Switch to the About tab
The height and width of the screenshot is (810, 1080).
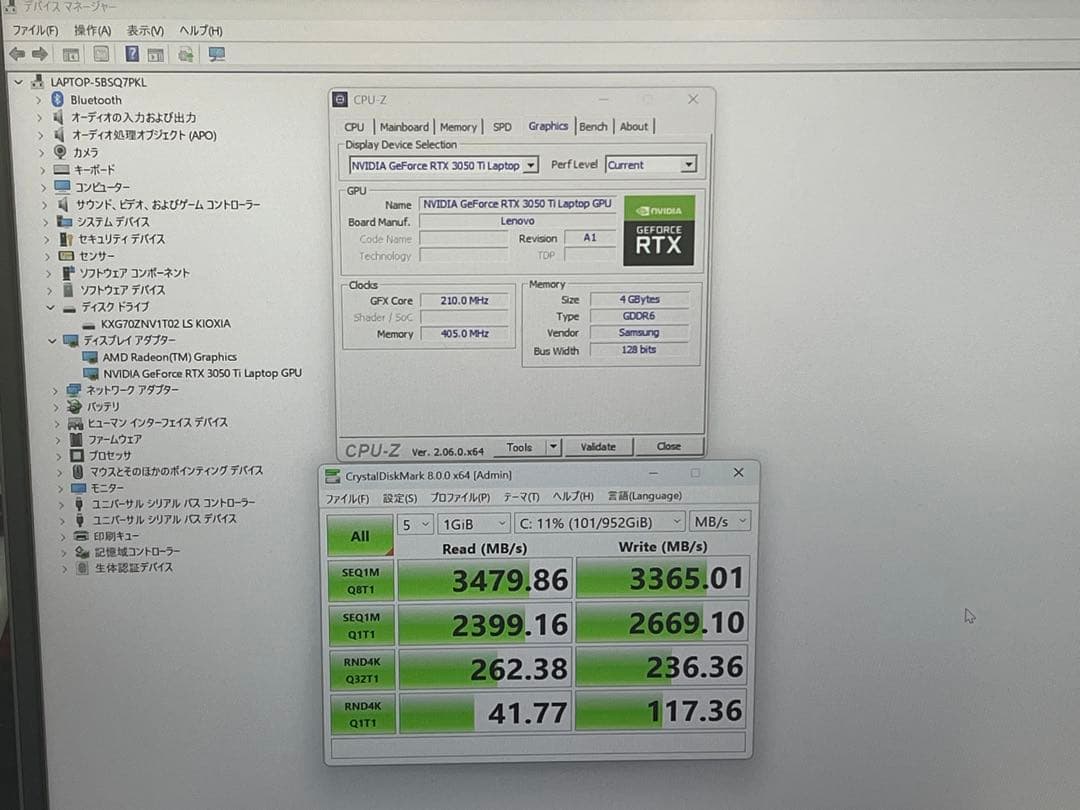click(x=634, y=126)
